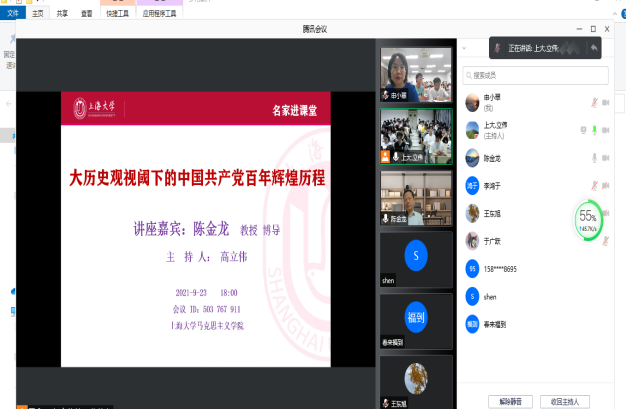Open the 文件 menu in File Explorer
Viewport: 626px width, 409px height.
pyautogui.click(x=13, y=13)
